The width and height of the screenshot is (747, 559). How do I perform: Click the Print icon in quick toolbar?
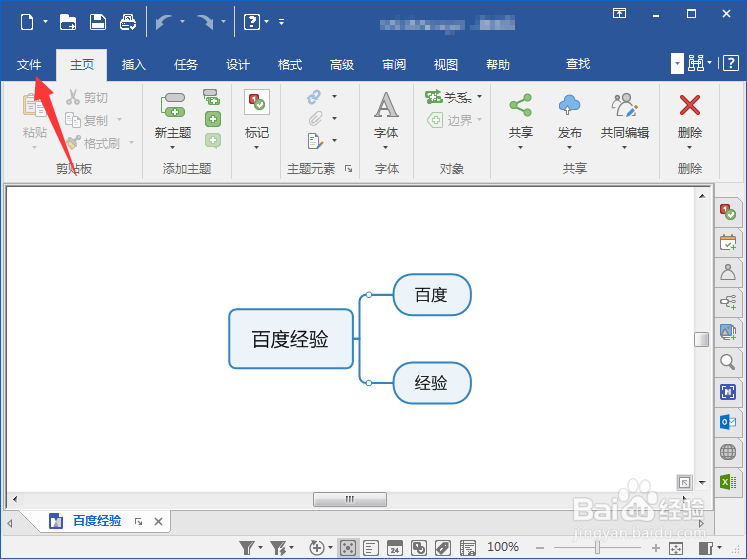[128, 22]
